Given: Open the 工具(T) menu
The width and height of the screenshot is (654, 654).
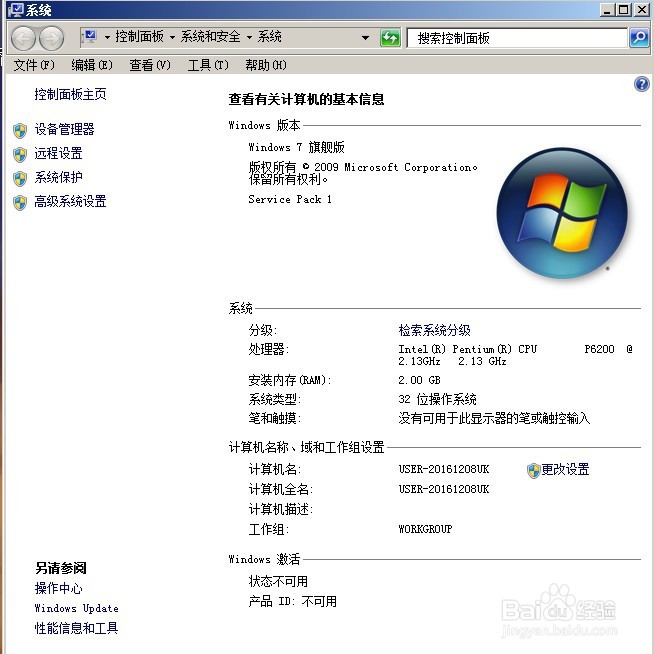Looking at the screenshot, I should (x=208, y=65).
